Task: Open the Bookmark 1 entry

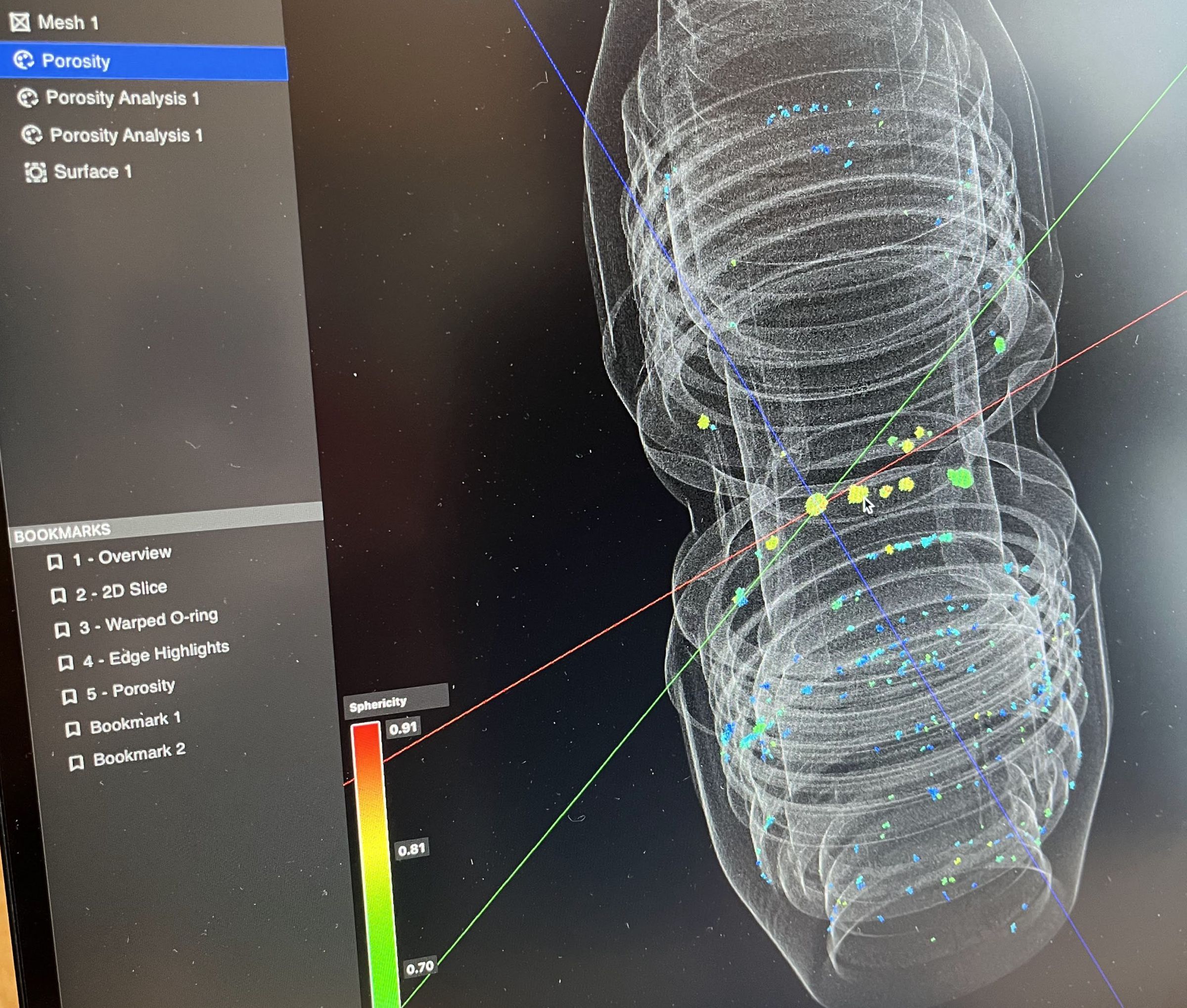Action: [135, 724]
